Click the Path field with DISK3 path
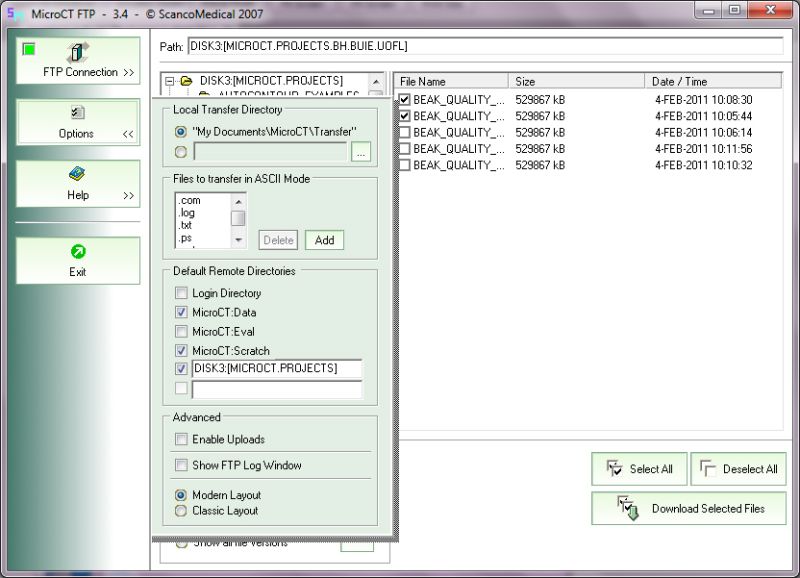Screen dimensions: 800x578 pyautogui.click(x=485, y=46)
